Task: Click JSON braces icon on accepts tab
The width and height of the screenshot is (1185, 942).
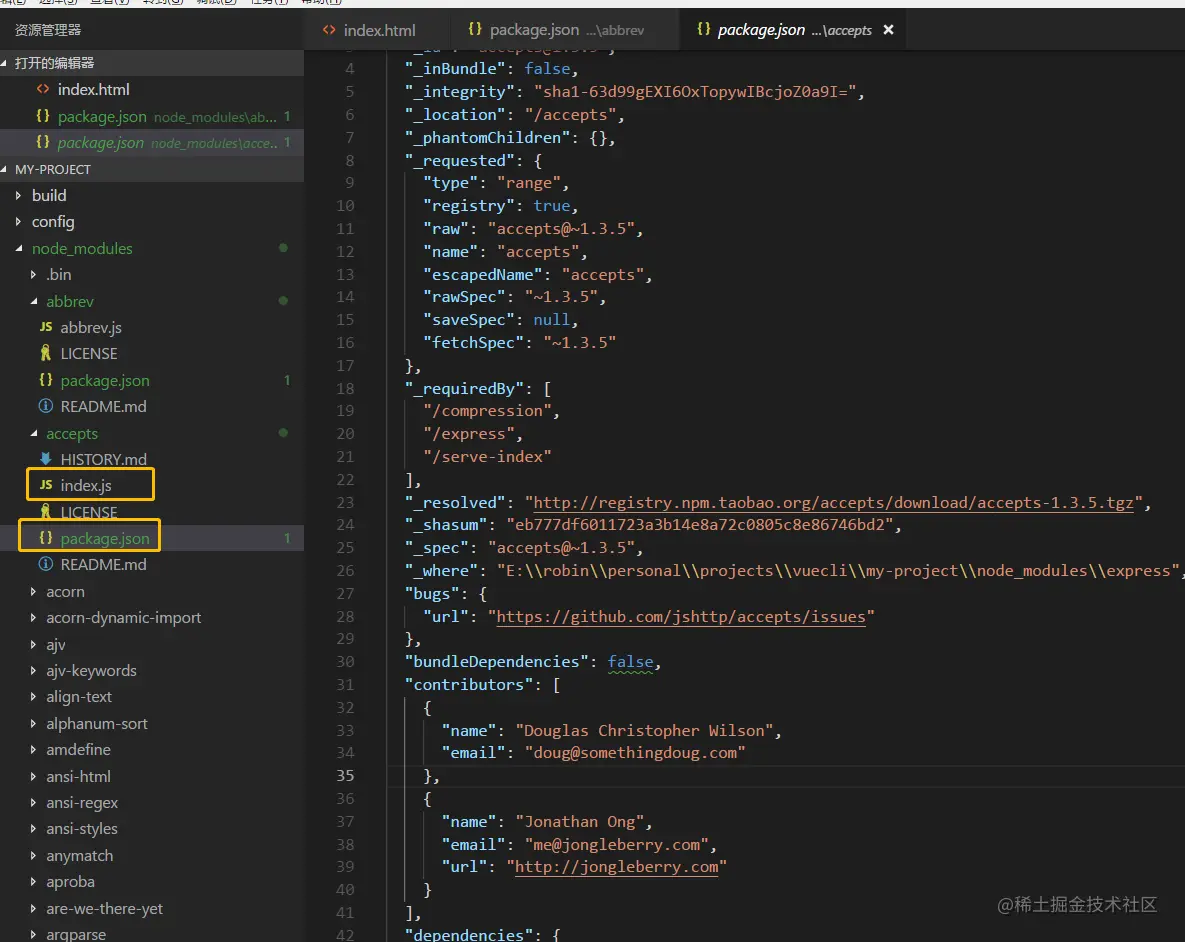Action: 703,29
